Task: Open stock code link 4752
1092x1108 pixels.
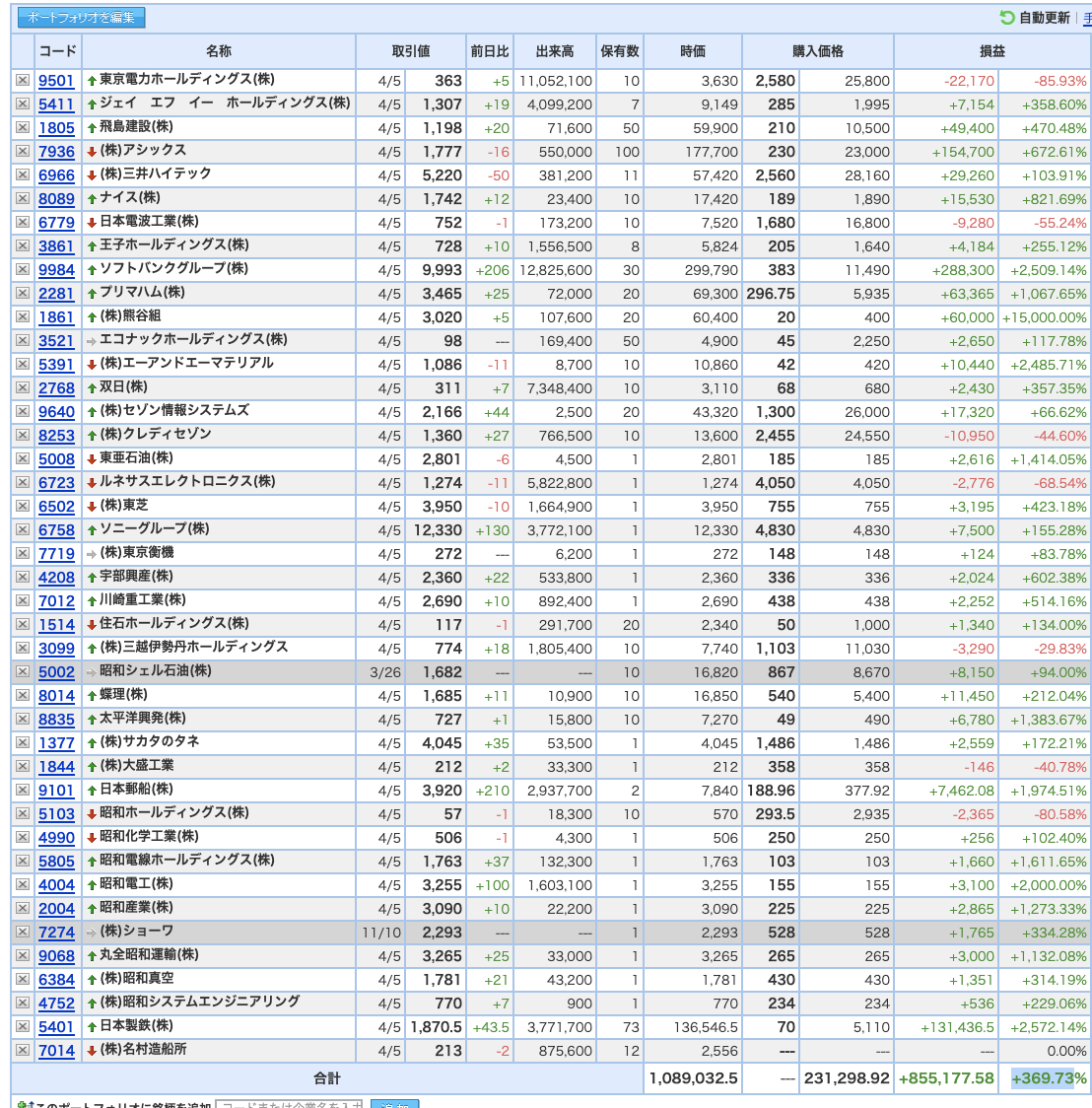Action: 56,1003
